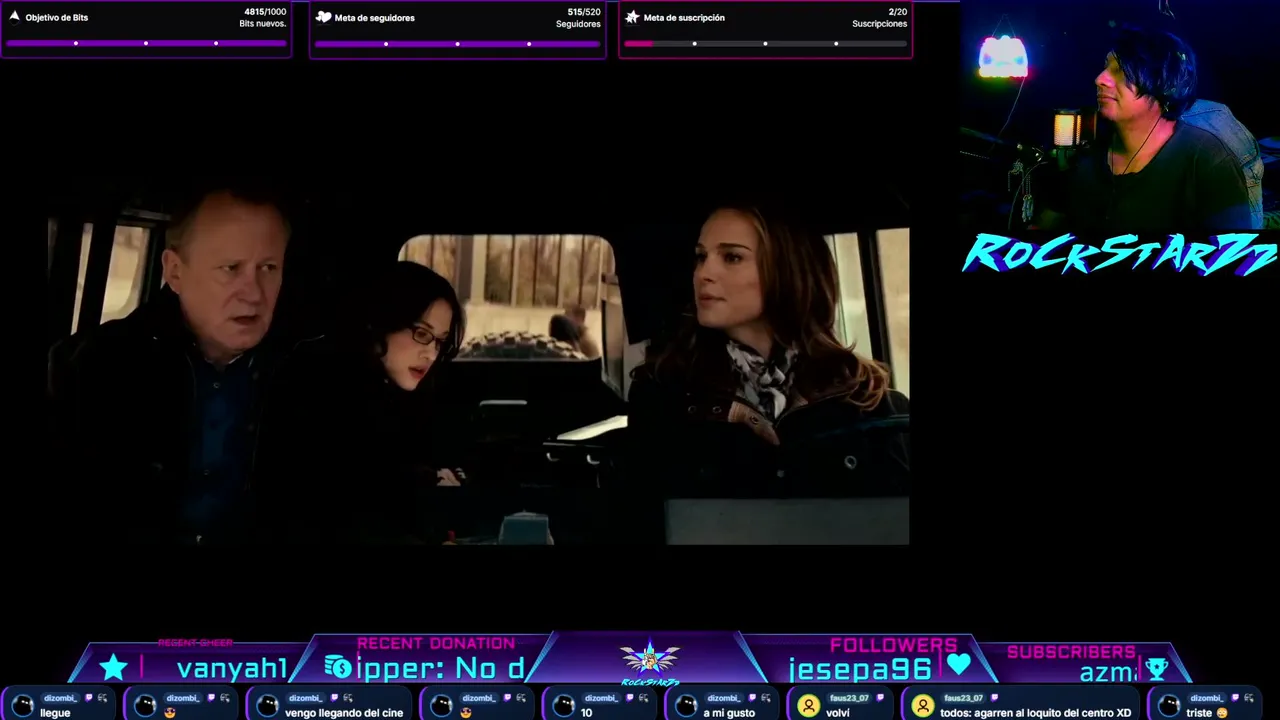1280x720 pixels.
Task: Click the RockStarZz star logo in bottom bar
Action: pos(650,660)
